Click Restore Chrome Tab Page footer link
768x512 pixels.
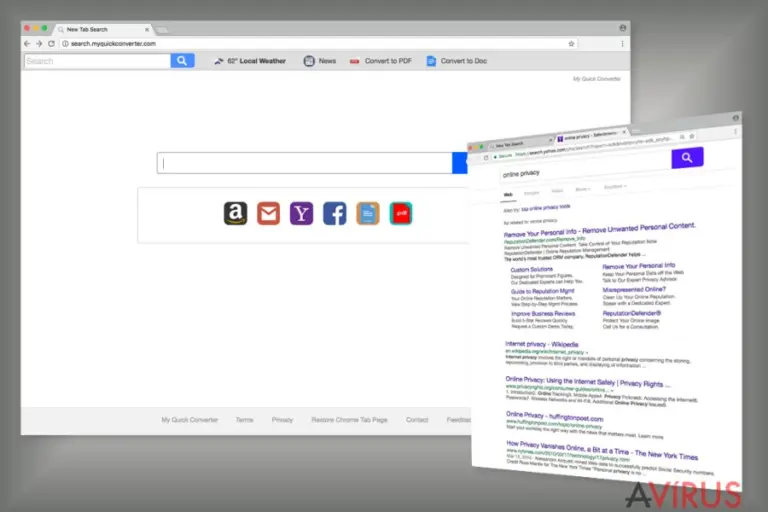pos(349,420)
